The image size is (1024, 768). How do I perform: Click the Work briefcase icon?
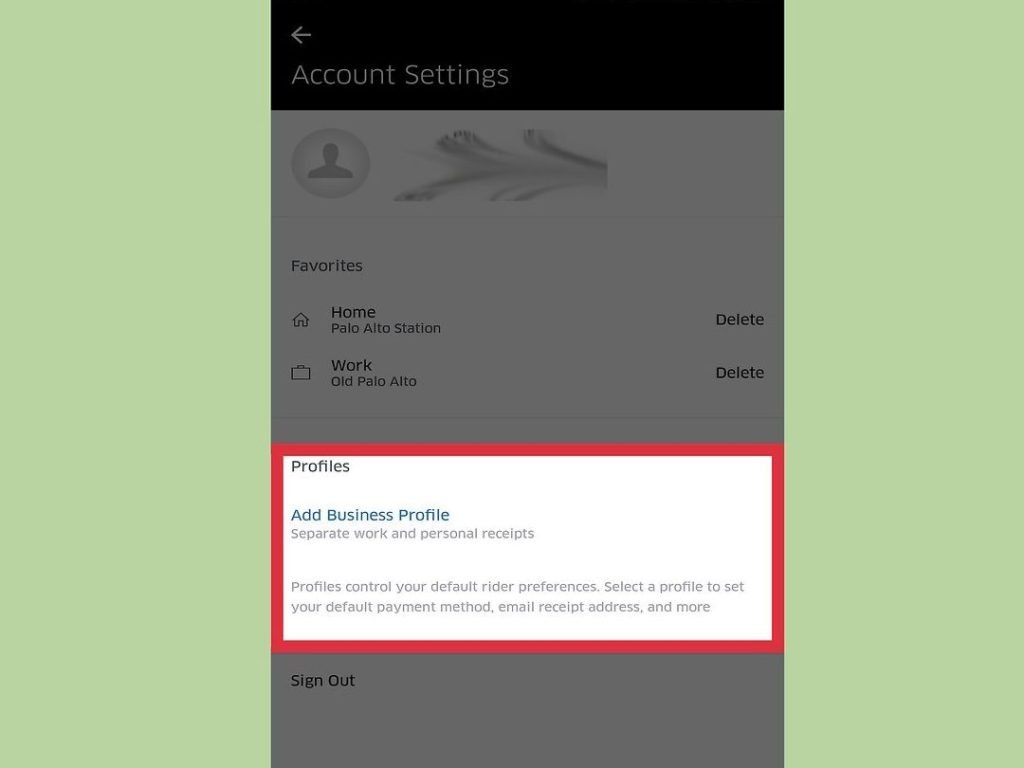[300, 372]
